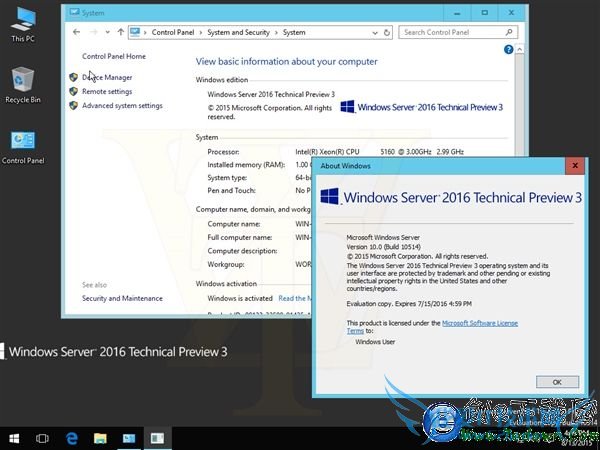The image size is (600, 450).
Task: Select System and Security breadcrumb
Action: click(x=238, y=33)
